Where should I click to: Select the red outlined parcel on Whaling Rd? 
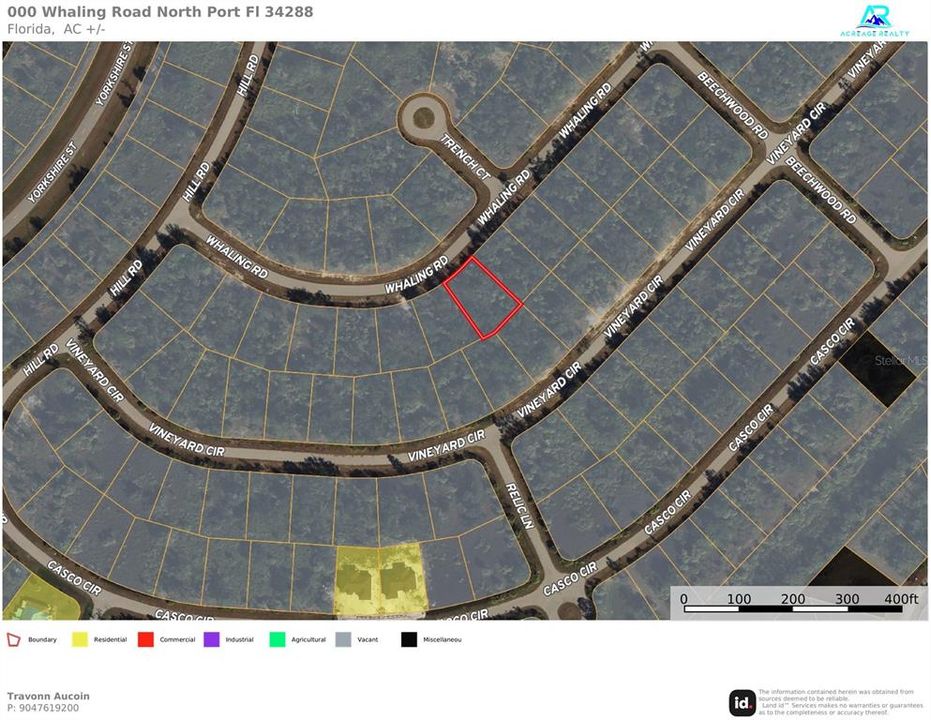[486, 296]
